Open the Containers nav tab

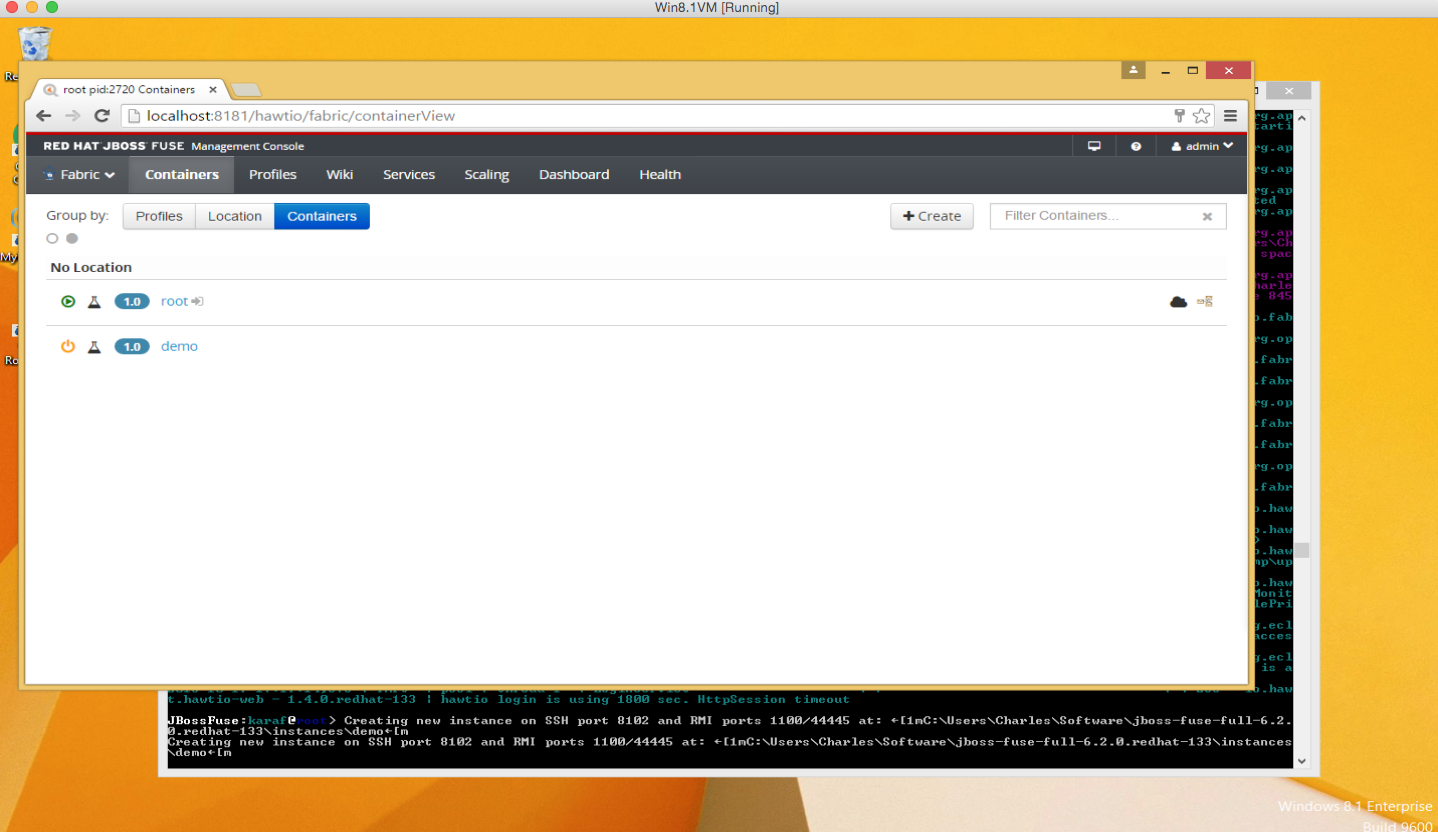tap(182, 174)
